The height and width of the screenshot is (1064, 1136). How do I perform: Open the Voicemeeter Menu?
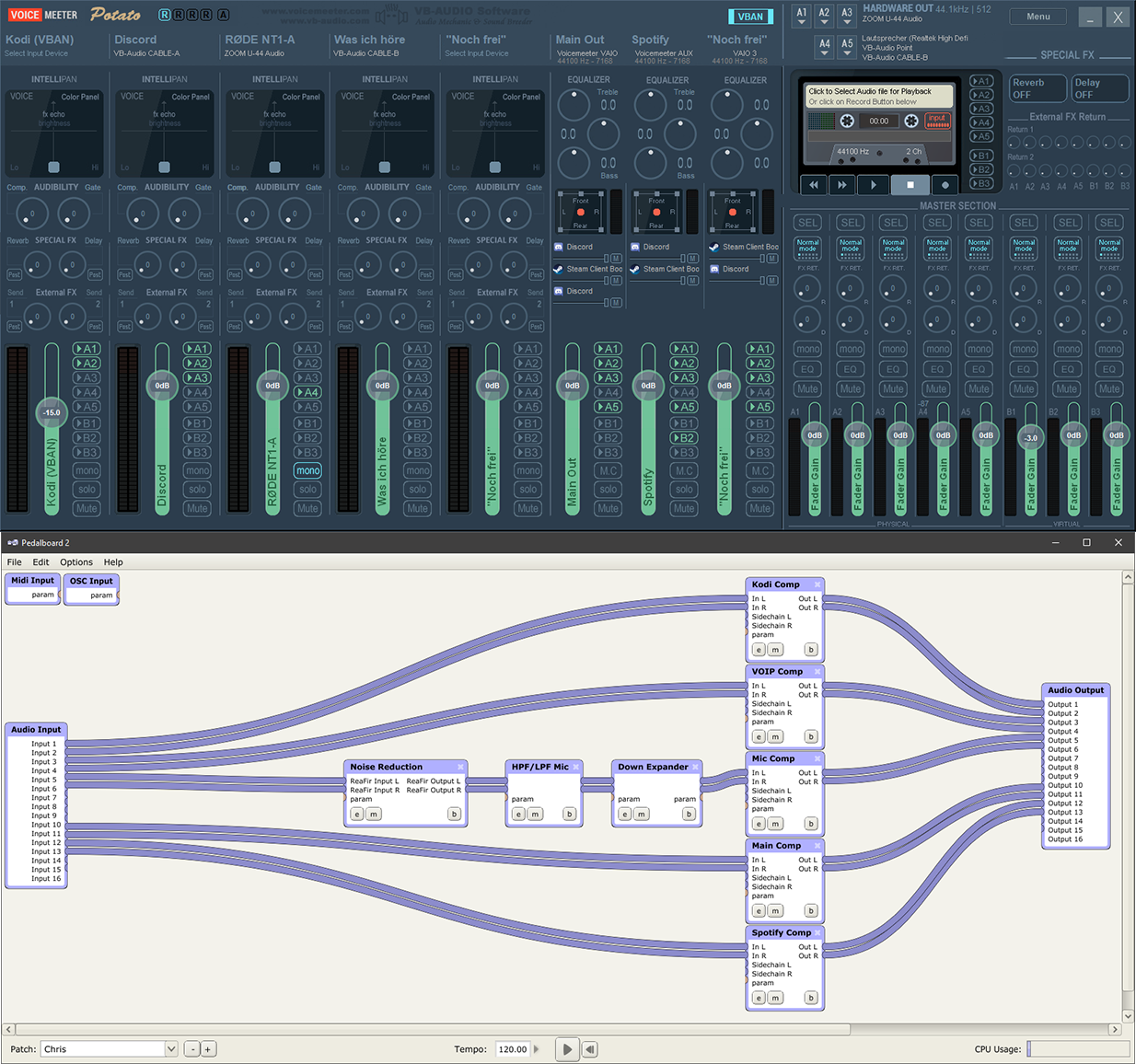tap(1038, 17)
